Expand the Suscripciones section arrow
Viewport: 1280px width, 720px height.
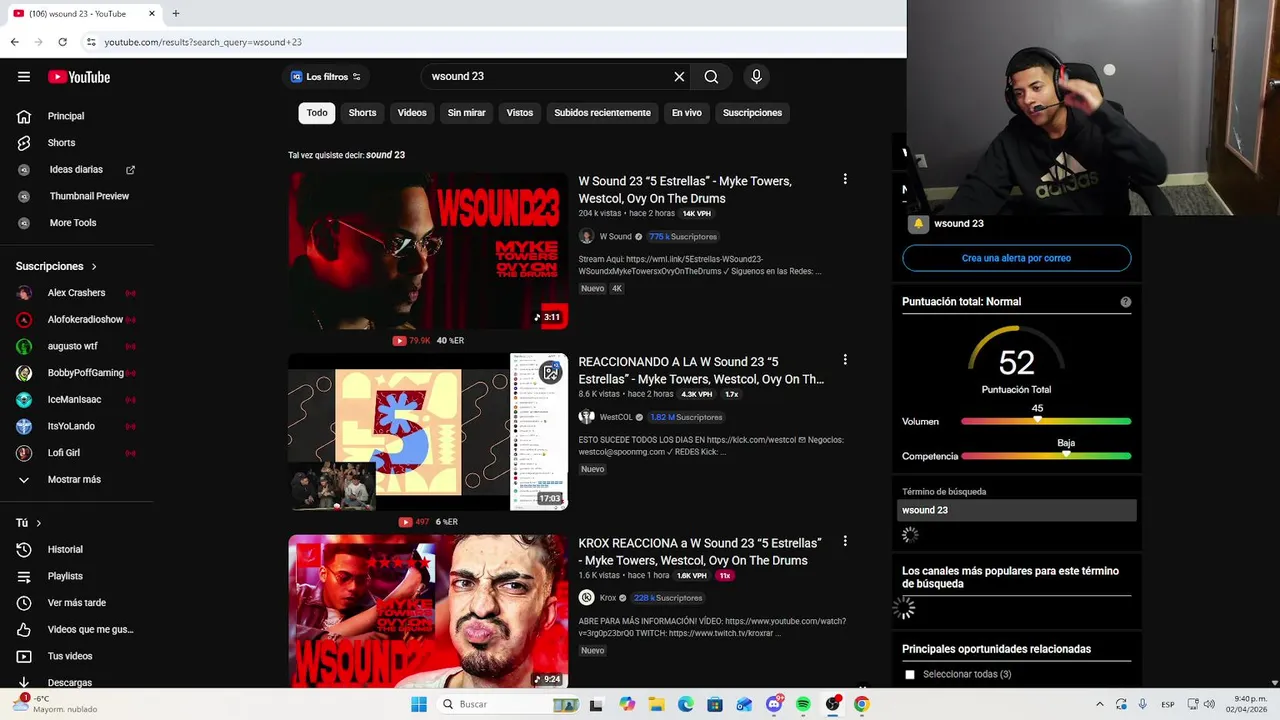point(94,267)
